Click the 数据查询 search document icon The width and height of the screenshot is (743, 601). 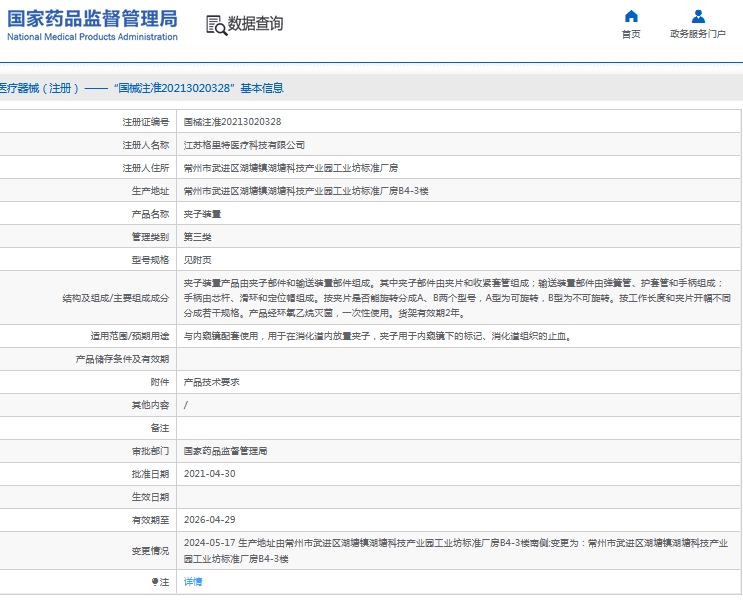[216, 25]
